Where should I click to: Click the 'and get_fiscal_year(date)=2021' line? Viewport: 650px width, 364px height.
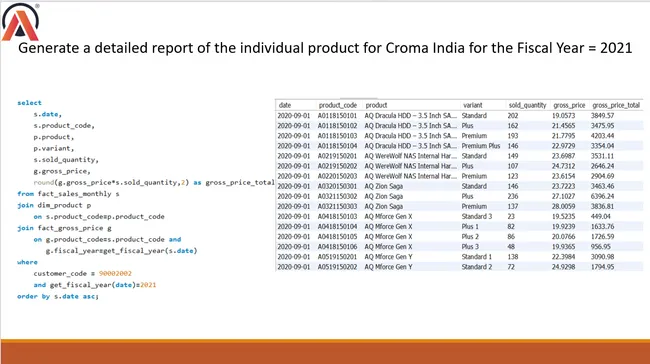95,285
